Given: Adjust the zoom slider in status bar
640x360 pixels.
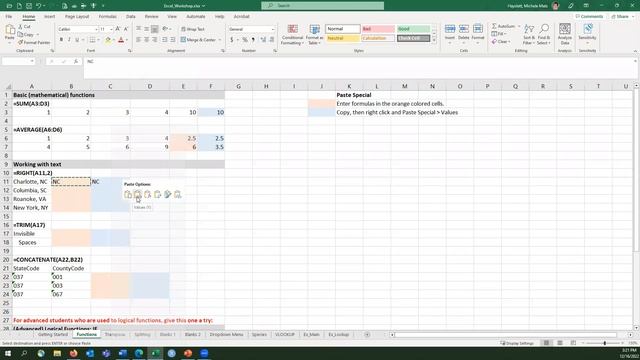Looking at the screenshot, I should point(604,343).
